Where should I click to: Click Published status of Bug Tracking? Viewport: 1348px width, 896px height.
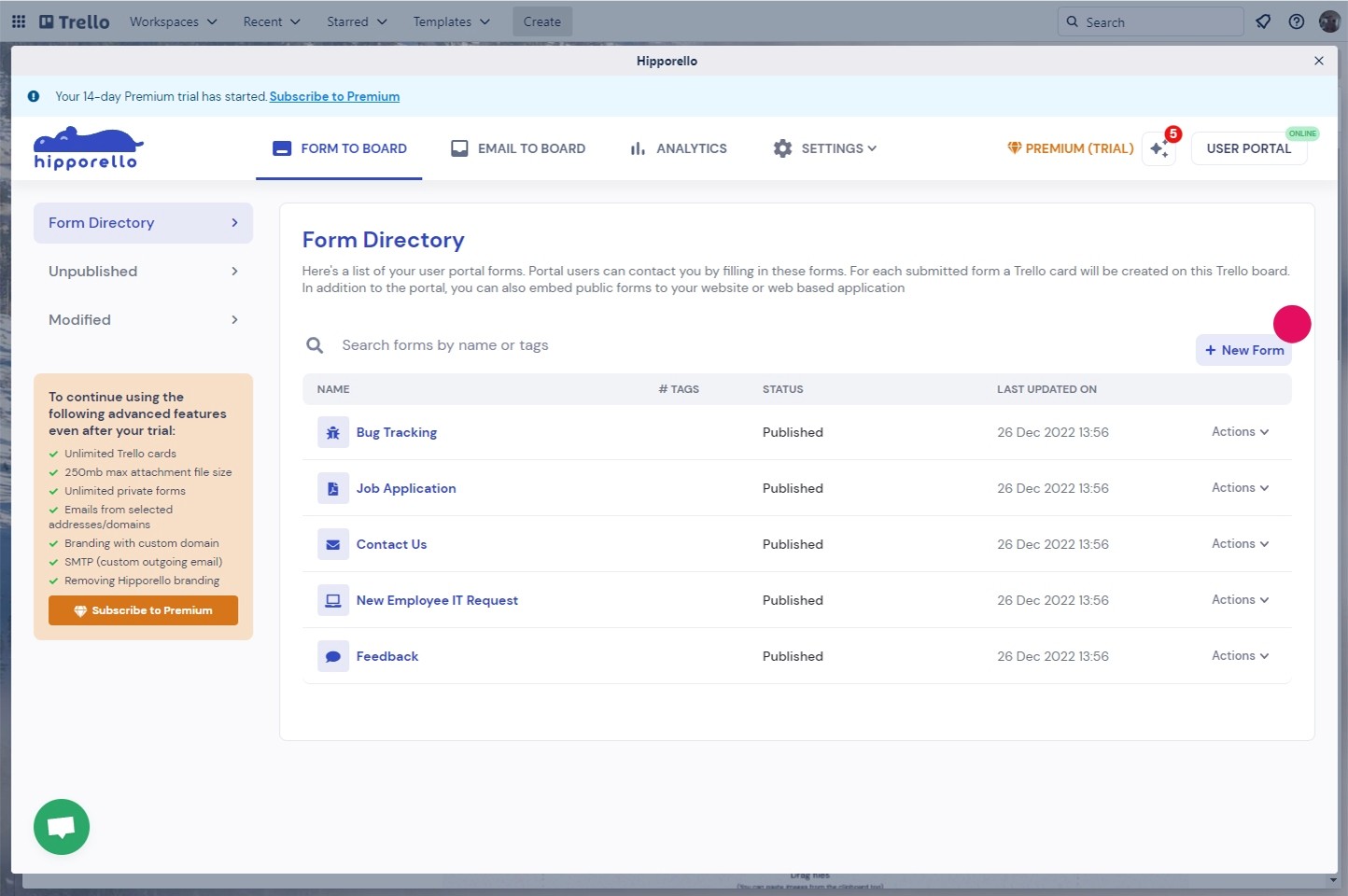coord(793,432)
